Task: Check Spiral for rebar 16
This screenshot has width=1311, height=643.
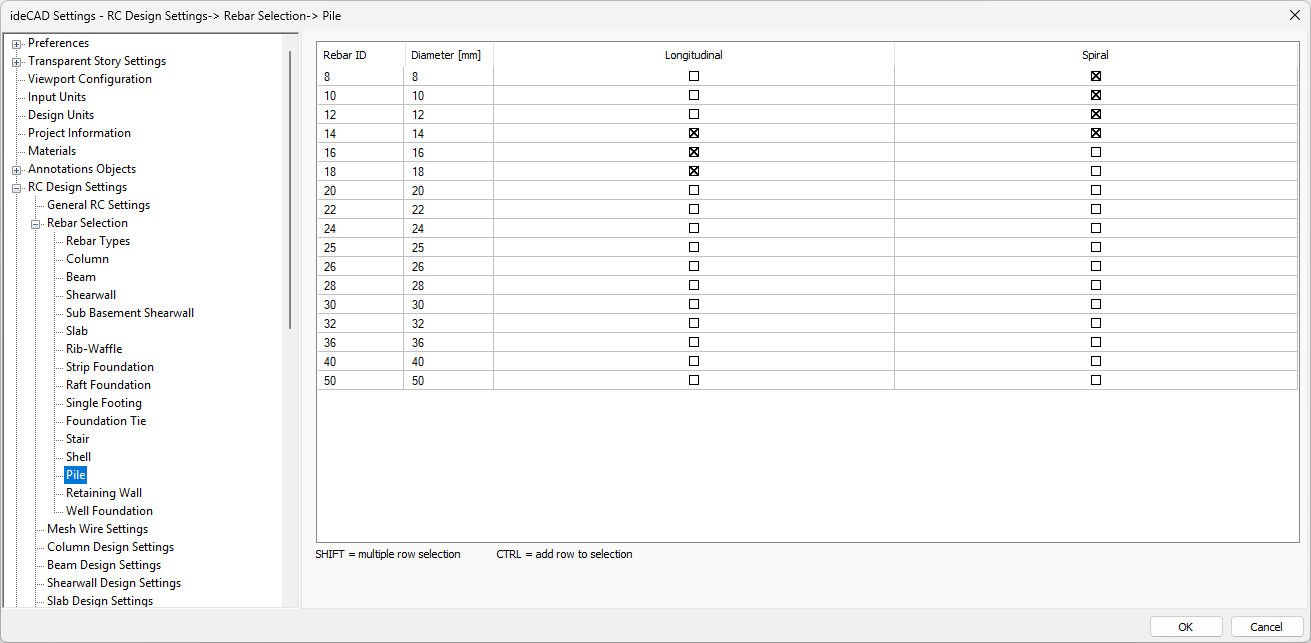Action: click(1096, 152)
